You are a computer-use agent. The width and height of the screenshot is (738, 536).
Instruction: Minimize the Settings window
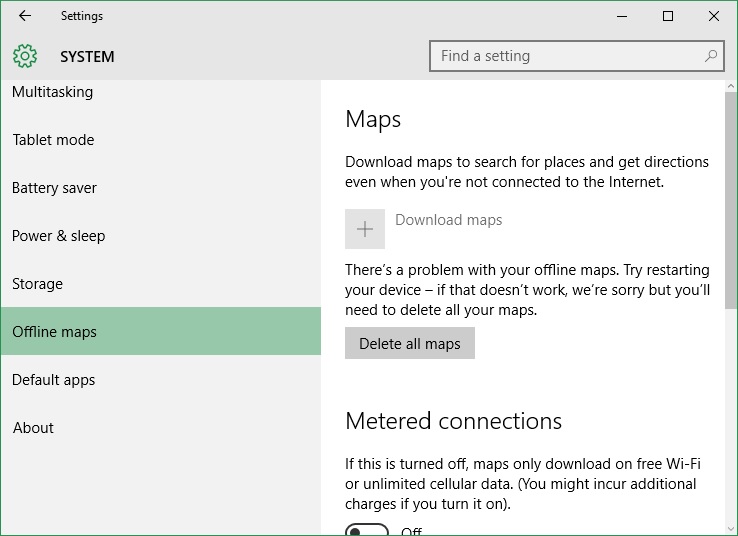[x=622, y=16]
